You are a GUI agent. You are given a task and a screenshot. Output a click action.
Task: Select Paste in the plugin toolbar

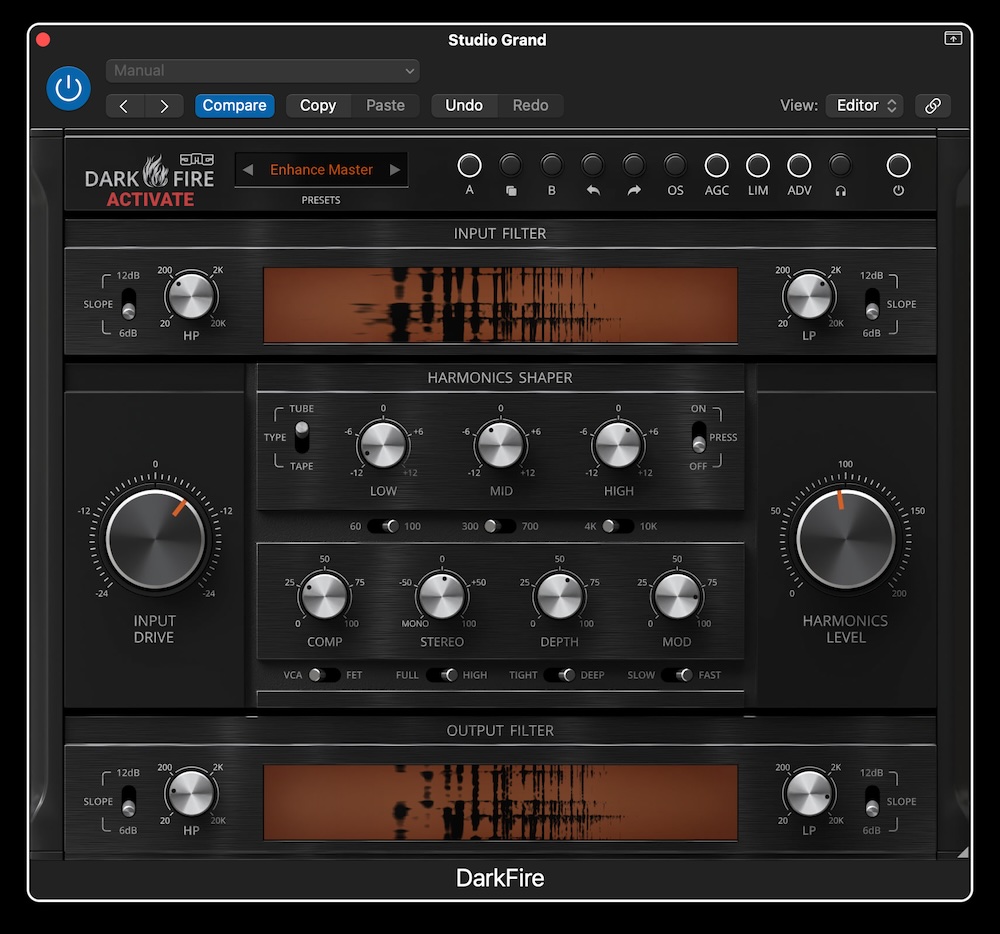(x=385, y=105)
